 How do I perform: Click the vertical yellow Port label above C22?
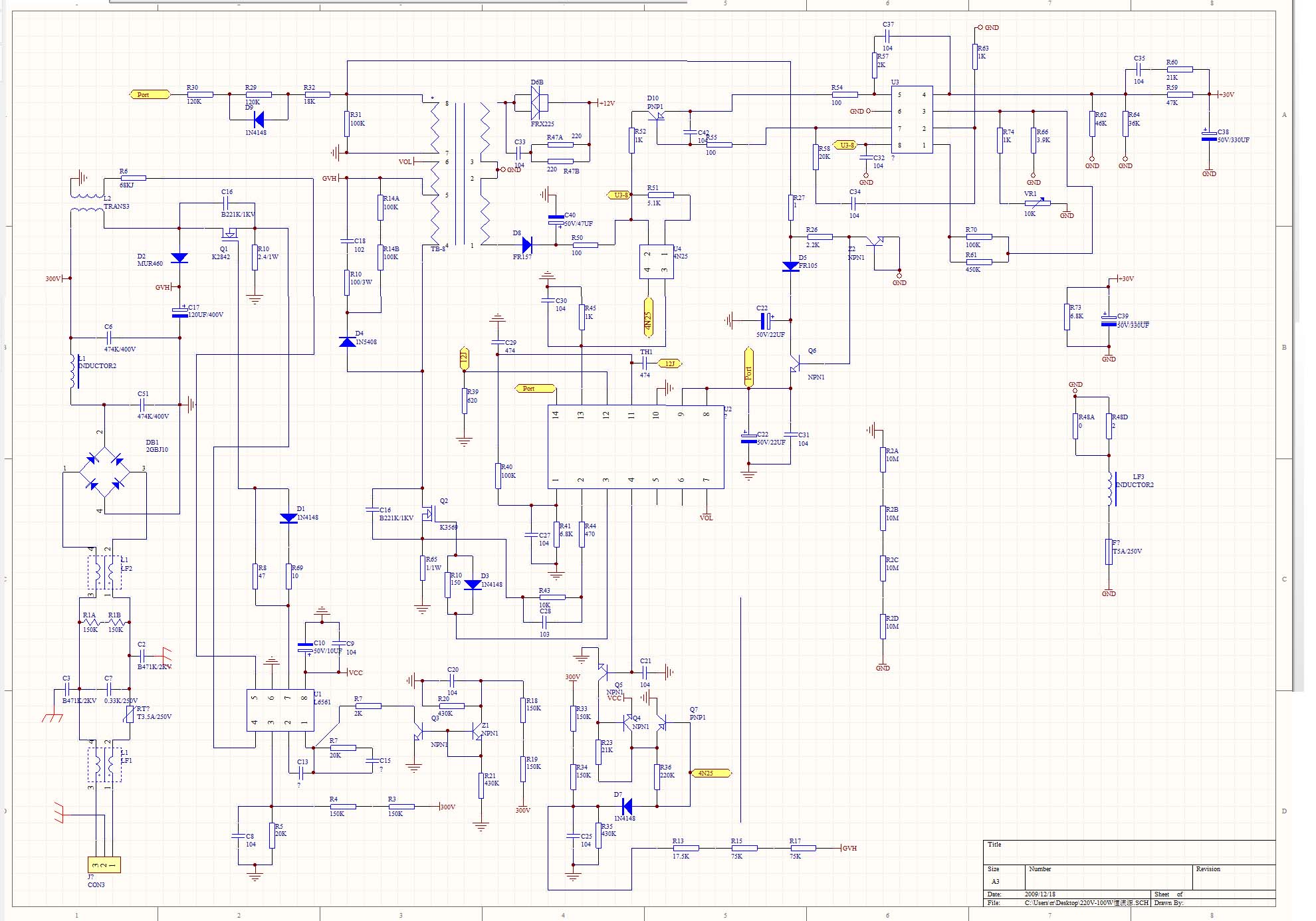pos(748,367)
